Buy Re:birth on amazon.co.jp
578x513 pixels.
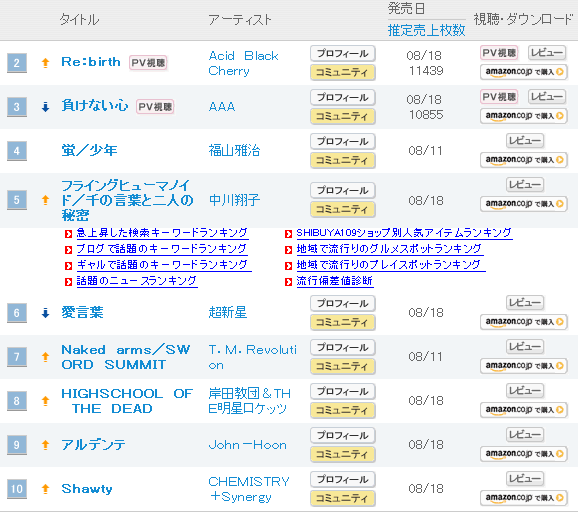click(523, 71)
